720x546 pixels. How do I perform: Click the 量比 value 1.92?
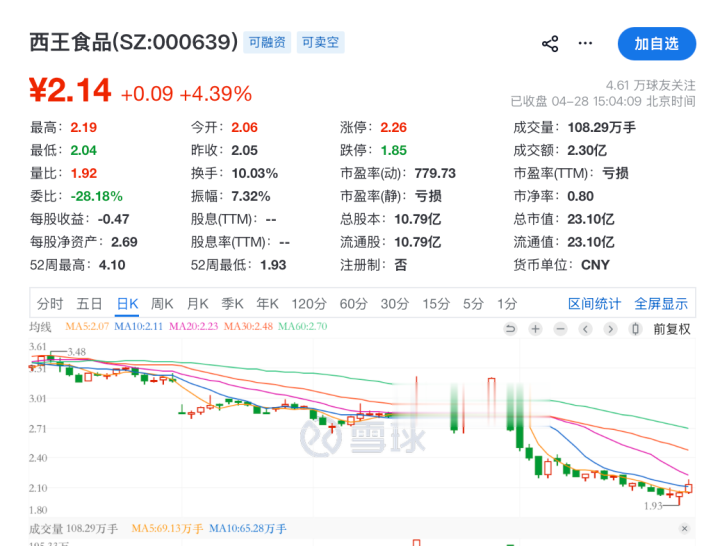[x=84, y=173]
